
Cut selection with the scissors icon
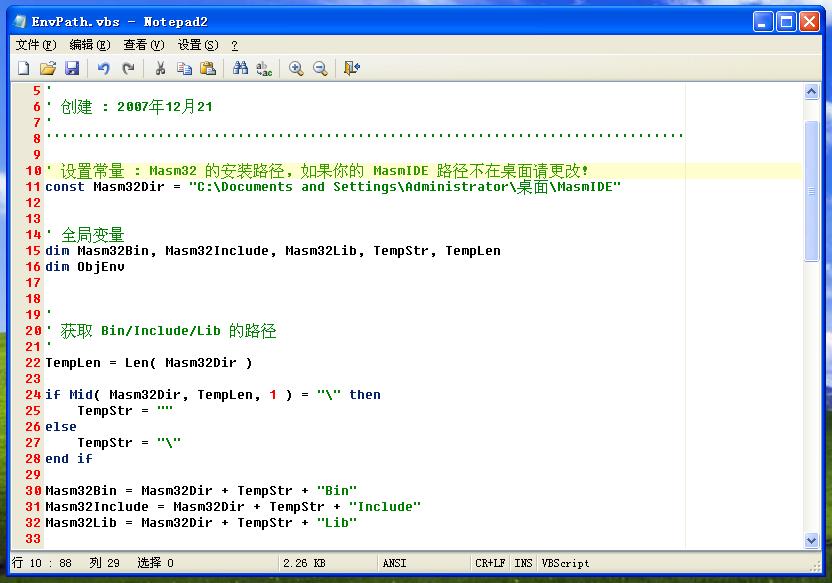pyautogui.click(x=160, y=68)
